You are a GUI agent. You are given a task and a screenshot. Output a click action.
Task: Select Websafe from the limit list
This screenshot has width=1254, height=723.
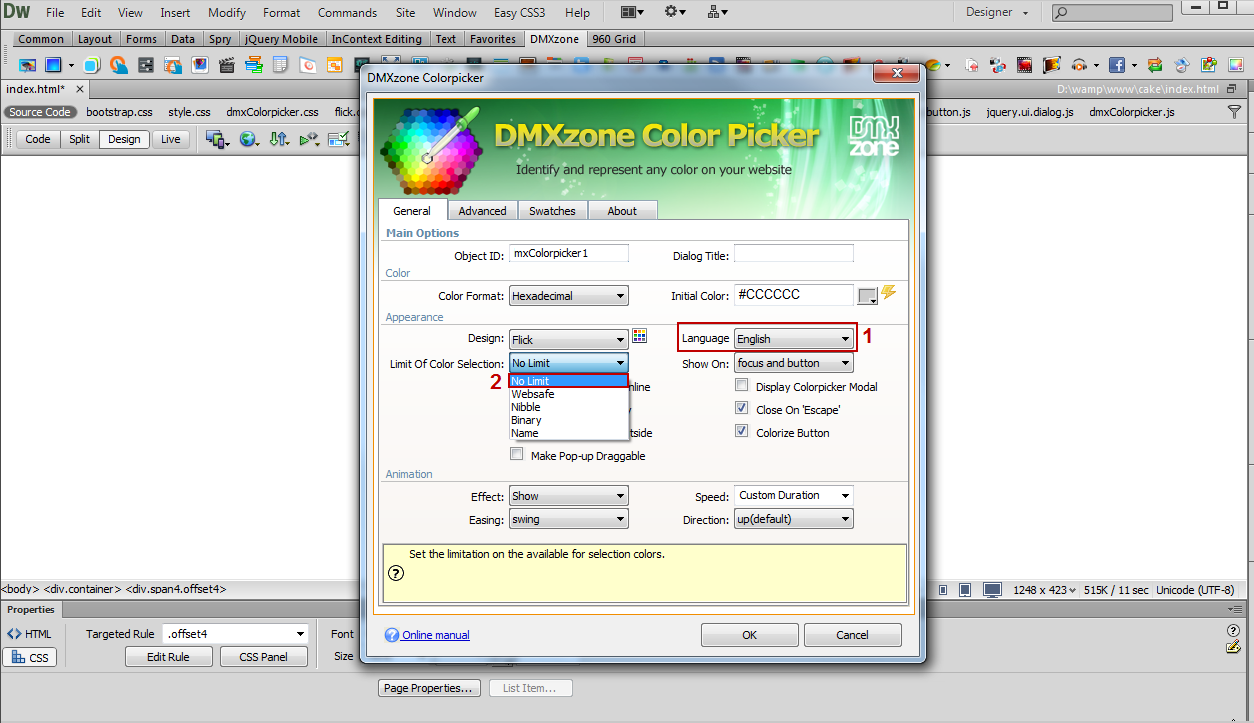[x=568, y=394]
